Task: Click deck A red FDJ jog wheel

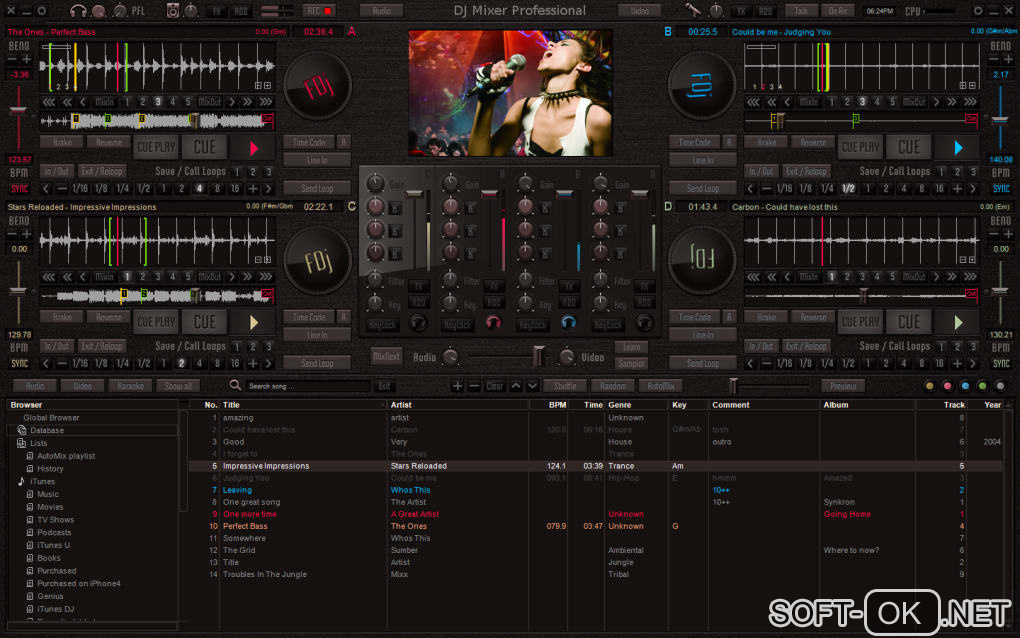Action: 317,85
